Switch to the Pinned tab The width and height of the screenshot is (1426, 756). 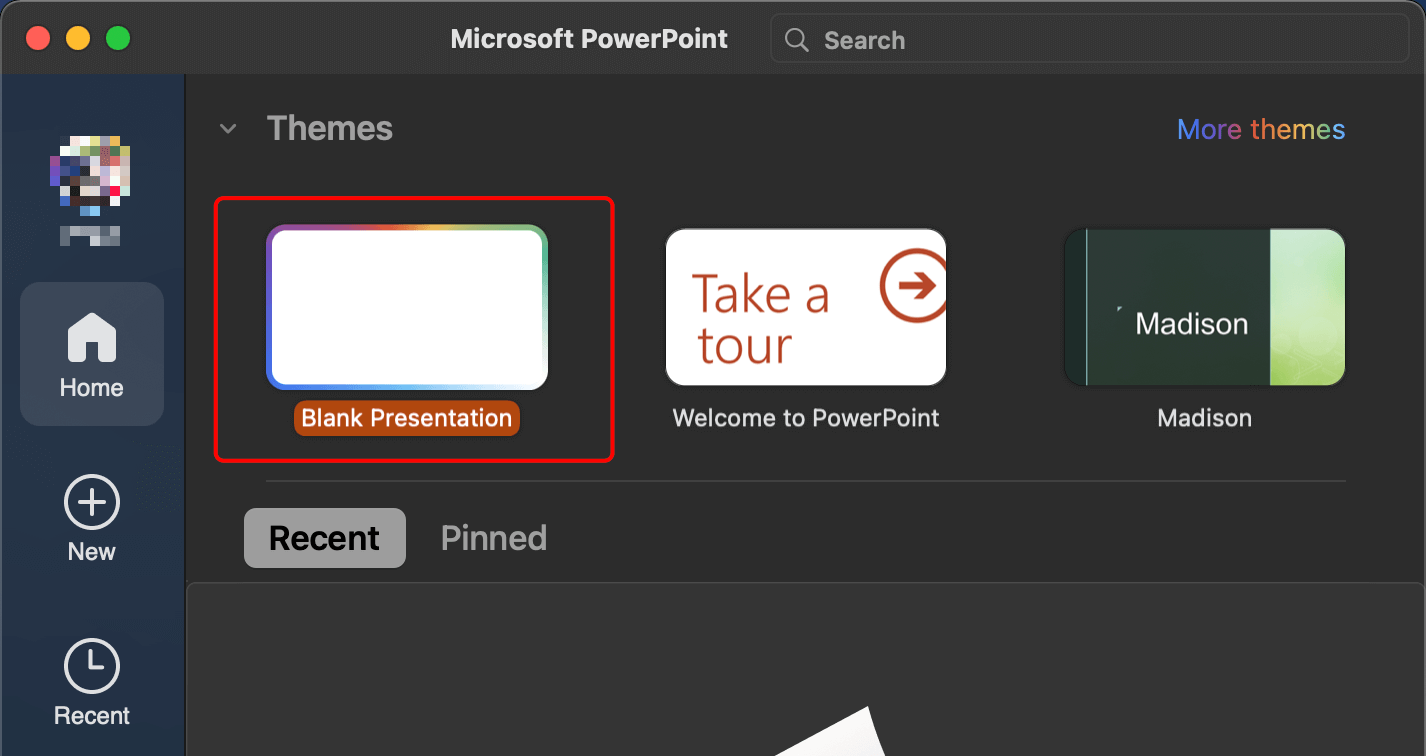tap(494, 538)
